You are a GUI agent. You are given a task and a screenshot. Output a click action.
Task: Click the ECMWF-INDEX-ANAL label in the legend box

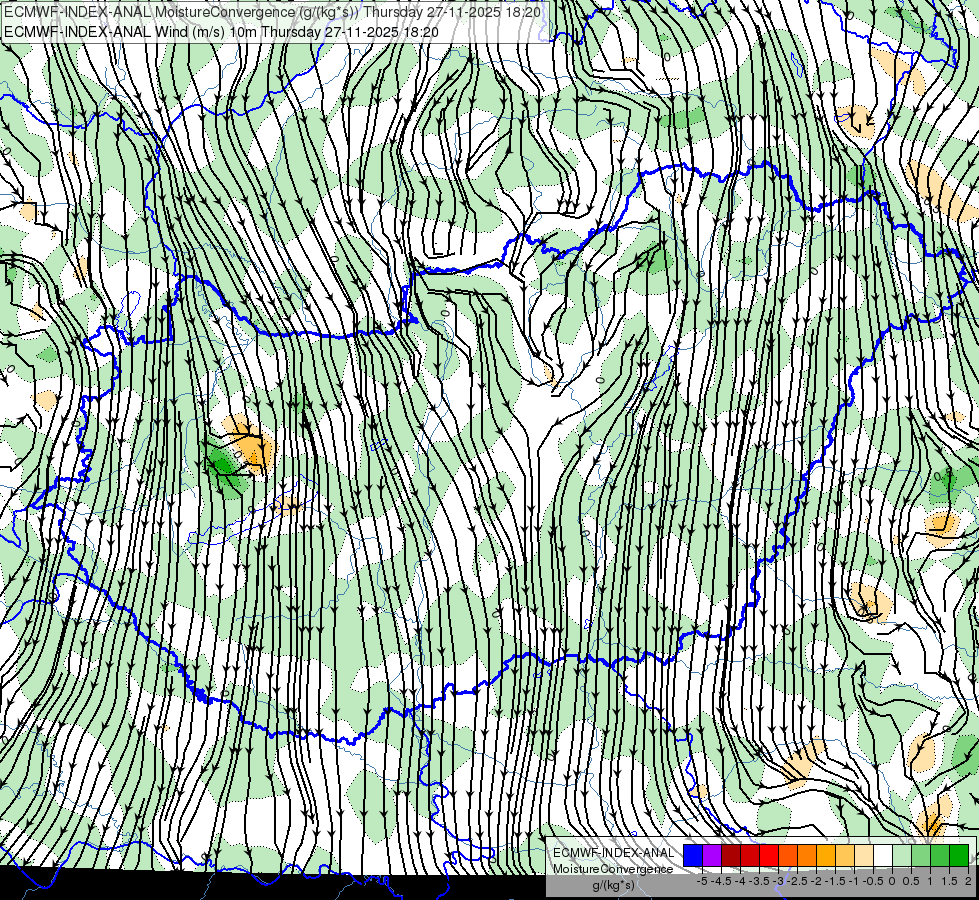click(613, 853)
